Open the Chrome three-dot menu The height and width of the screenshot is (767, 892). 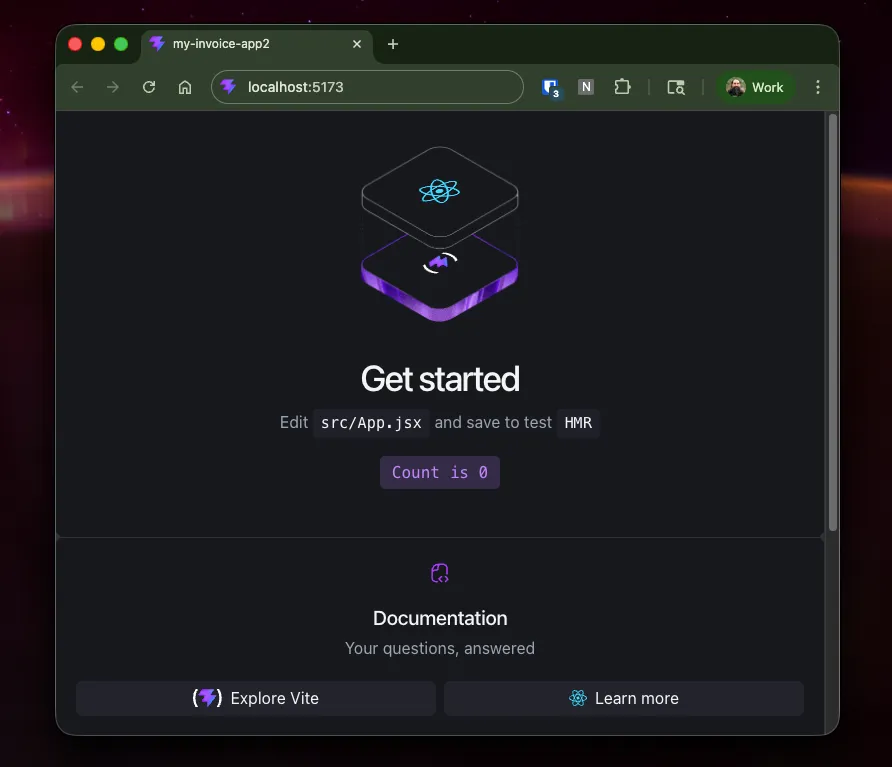pyautogui.click(x=818, y=87)
